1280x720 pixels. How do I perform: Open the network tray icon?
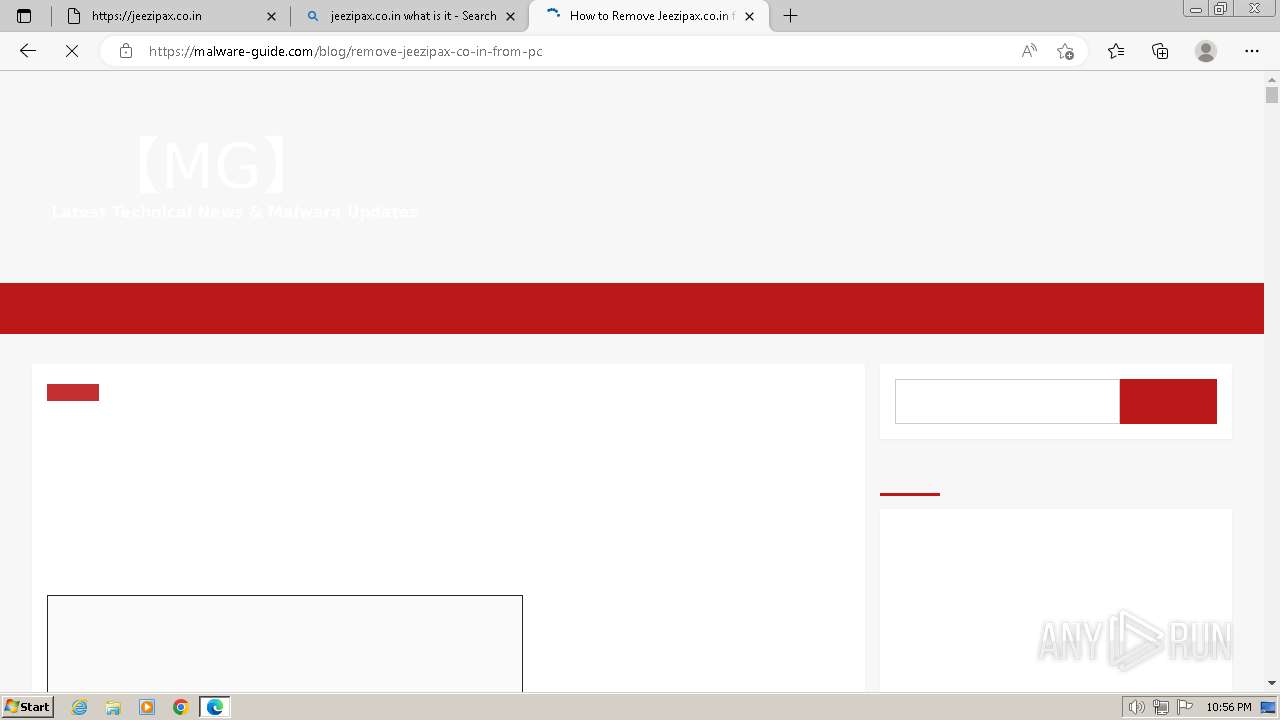click(1160, 707)
